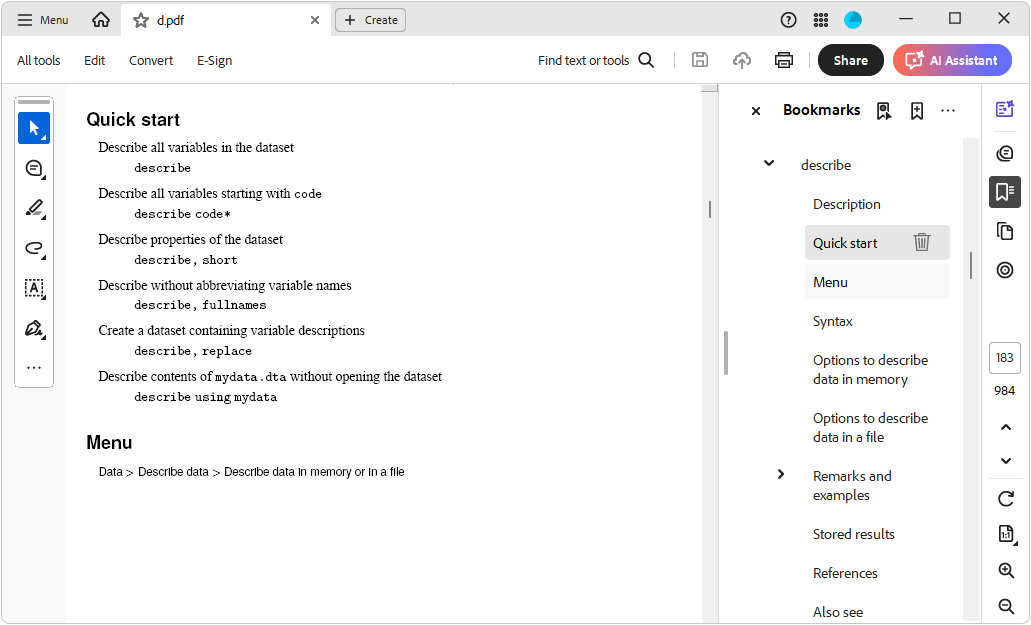The image size is (1031, 625).
Task: Click the Save file icon
Action: coord(700,60)
